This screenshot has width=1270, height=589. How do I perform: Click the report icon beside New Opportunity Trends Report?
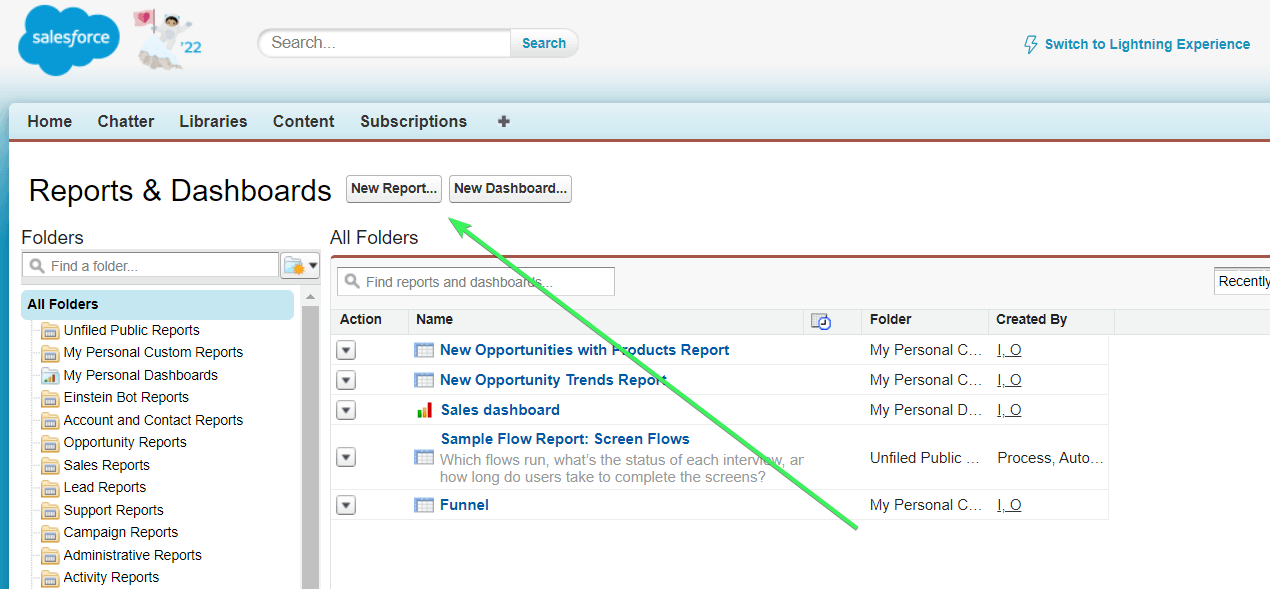(422, 380)
